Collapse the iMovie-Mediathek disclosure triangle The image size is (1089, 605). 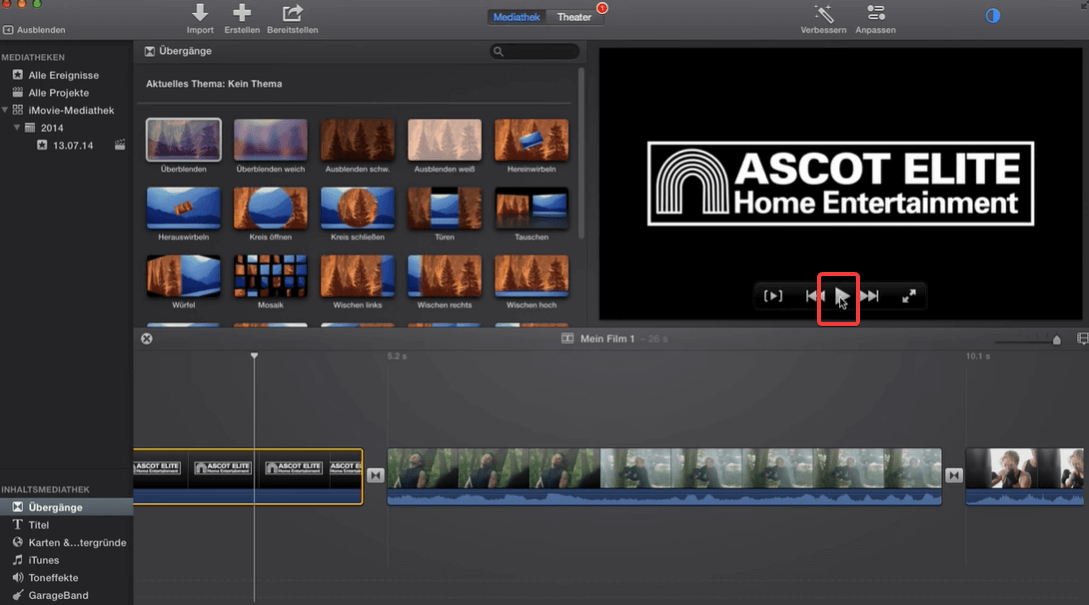(6, 110)
